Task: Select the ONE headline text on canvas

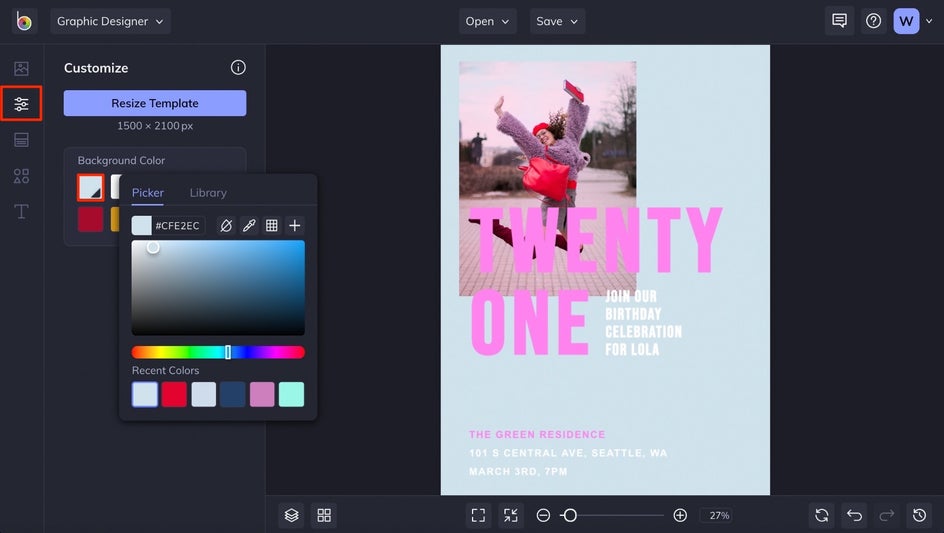Action: [529, 322]
